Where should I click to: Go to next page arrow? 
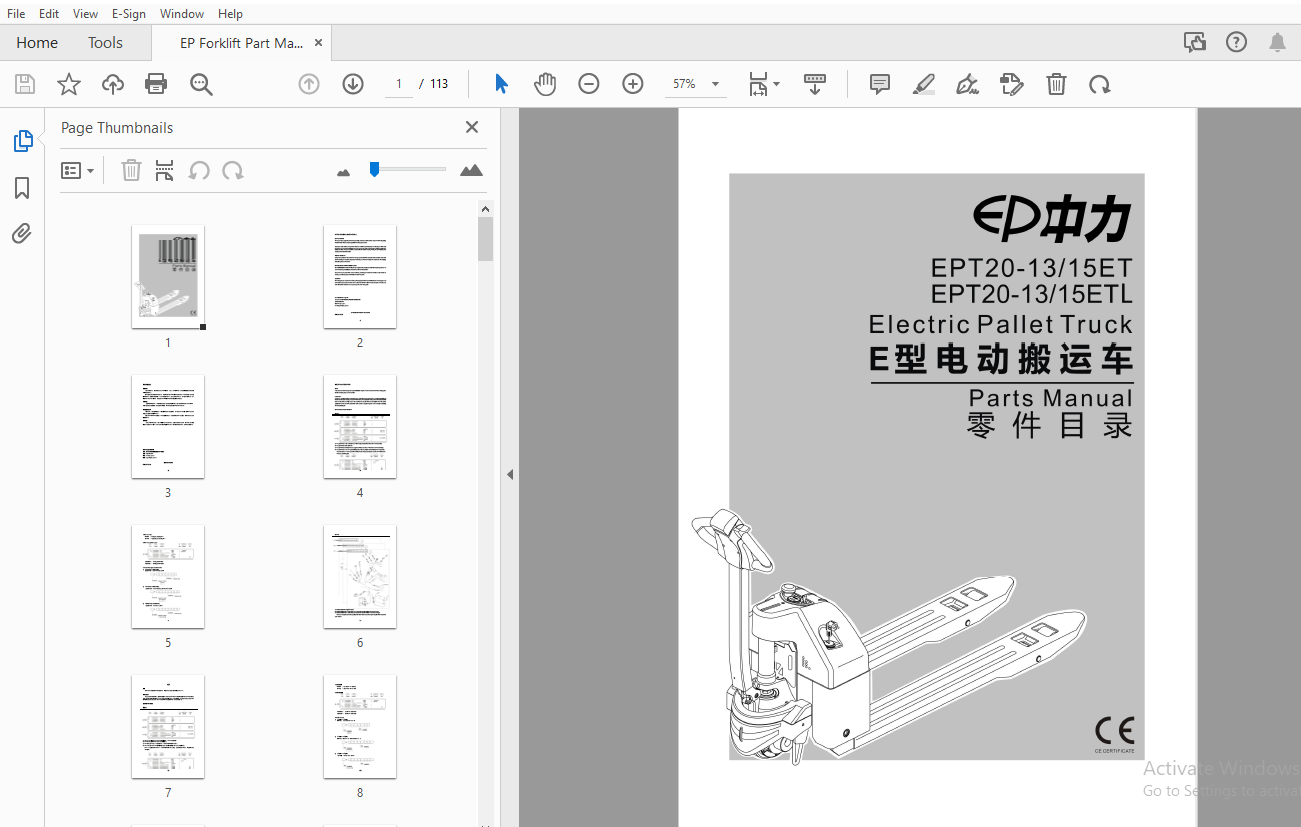353,84
